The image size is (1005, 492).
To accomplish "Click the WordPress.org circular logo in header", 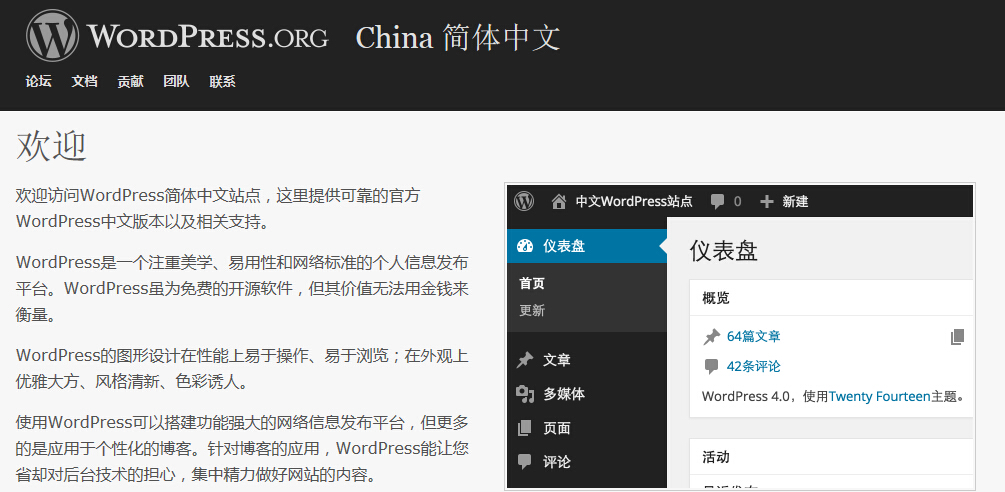I will (x=53, y=36).
